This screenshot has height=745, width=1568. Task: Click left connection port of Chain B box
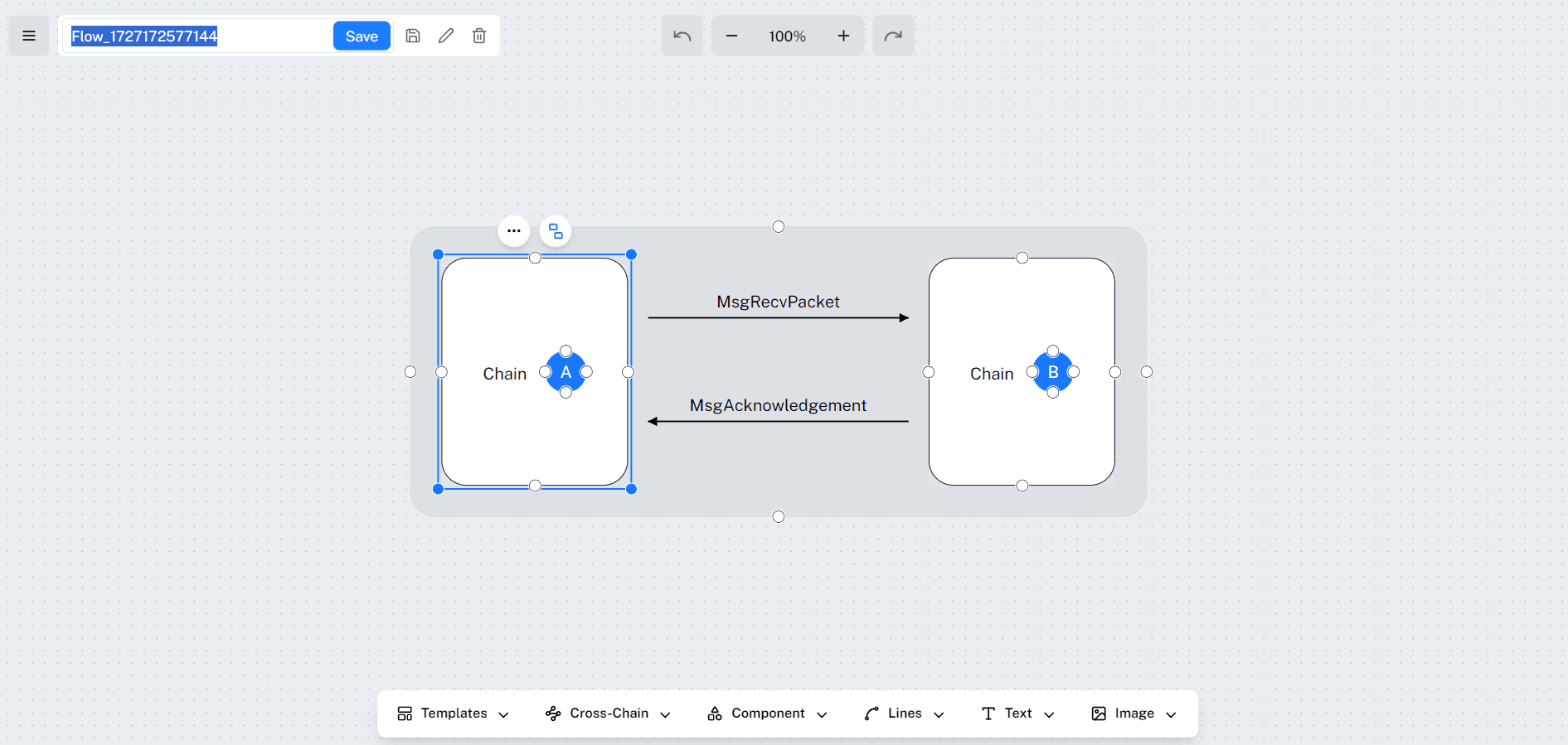[929, 372]
